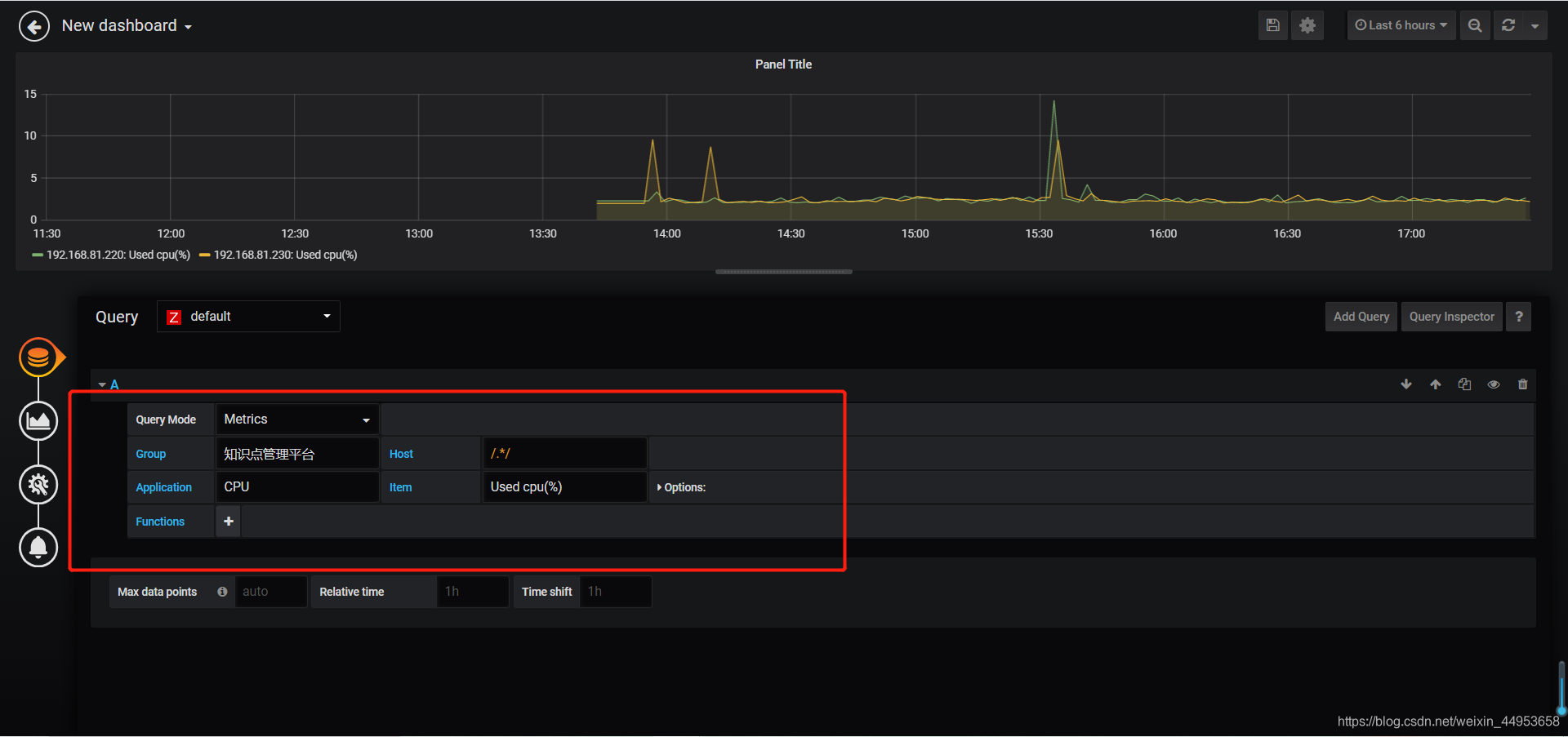1568x737 pixels.
Task: Zoom out time range with magnifier icon
Action: click(x=1474, y=25)
